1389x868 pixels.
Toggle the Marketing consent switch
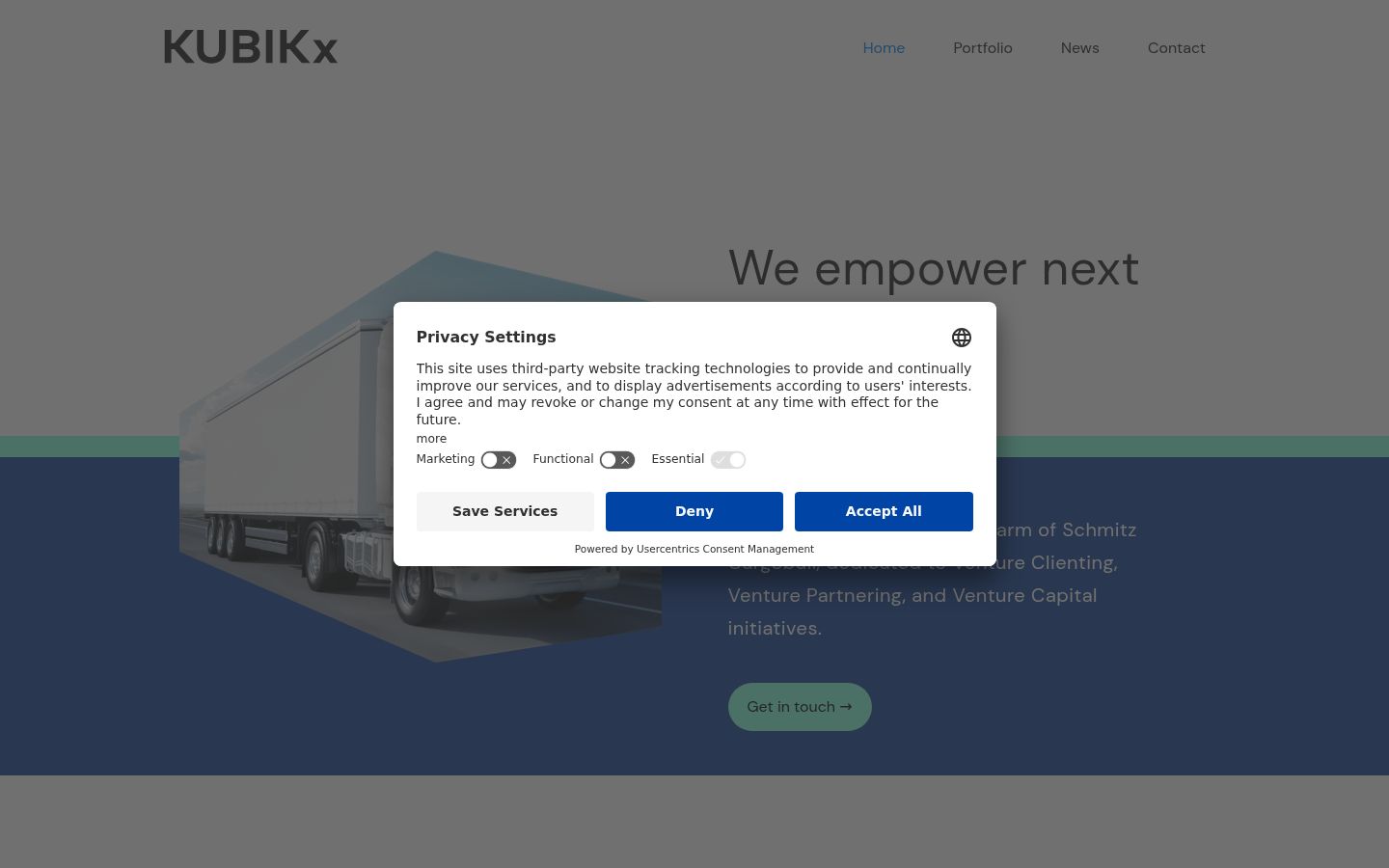[x=499, y=460]
